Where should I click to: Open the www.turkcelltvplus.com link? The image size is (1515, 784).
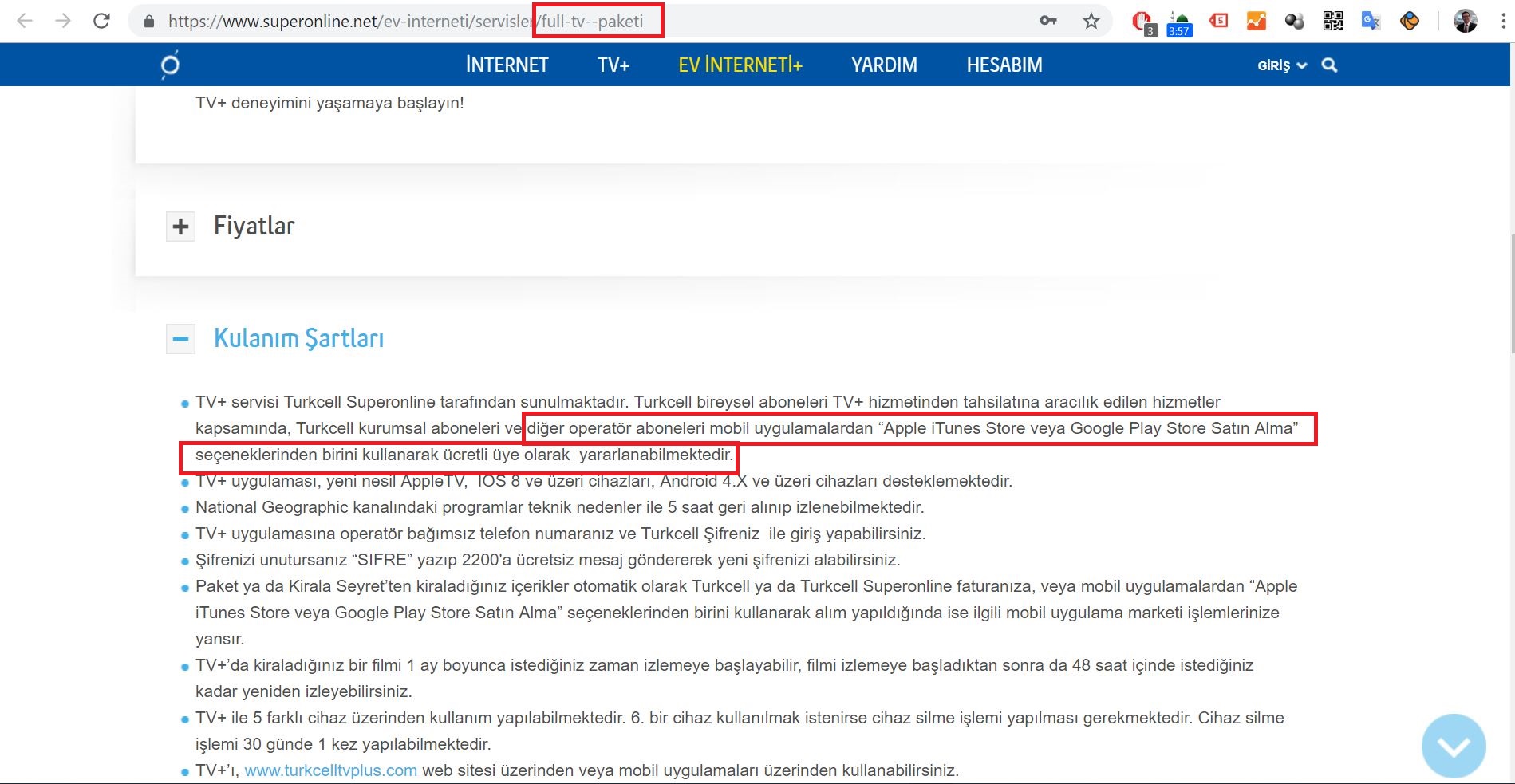point(330,770)
